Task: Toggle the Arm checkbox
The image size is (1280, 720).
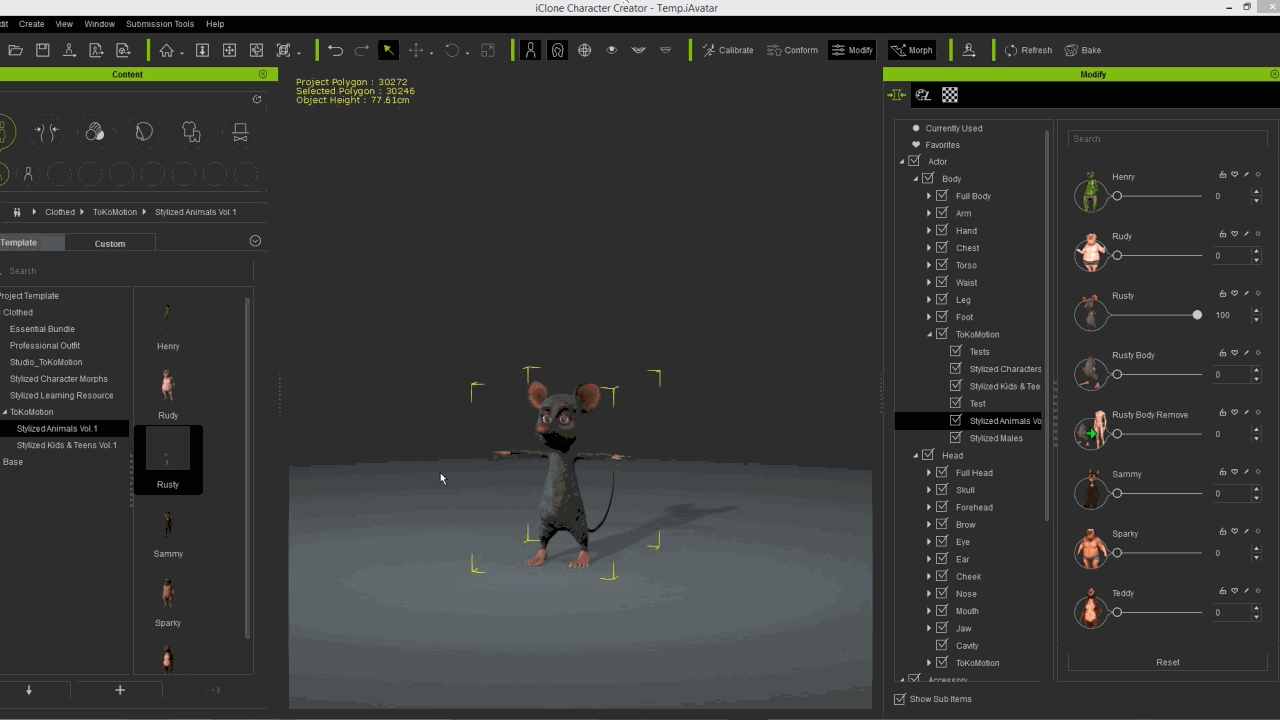Action: pyautogui.click(x=942, y=213)
